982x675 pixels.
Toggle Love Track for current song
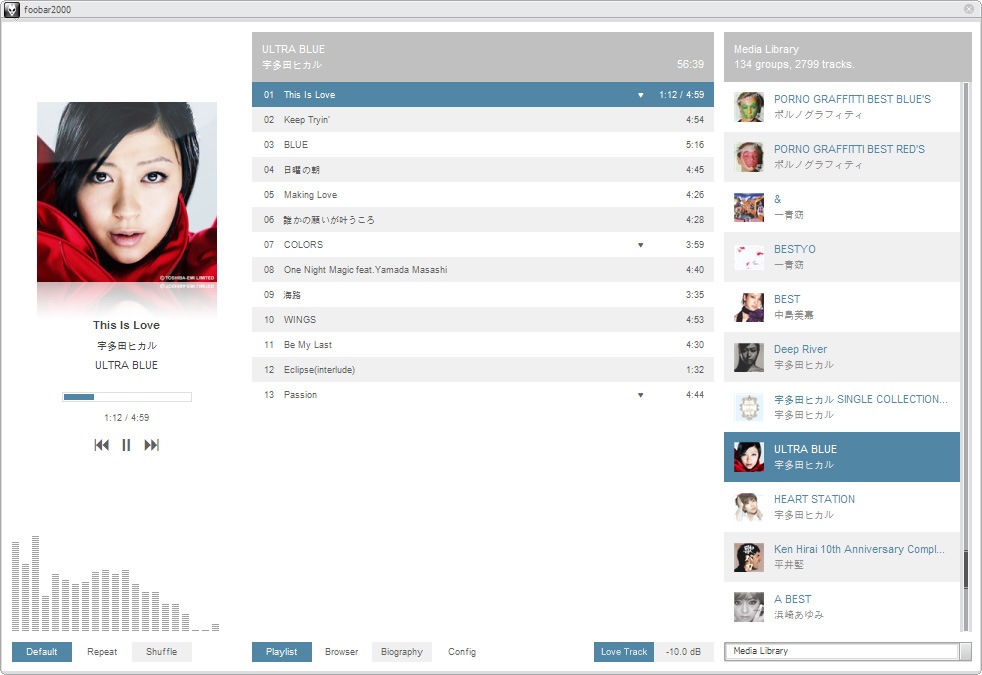point(624,652)
